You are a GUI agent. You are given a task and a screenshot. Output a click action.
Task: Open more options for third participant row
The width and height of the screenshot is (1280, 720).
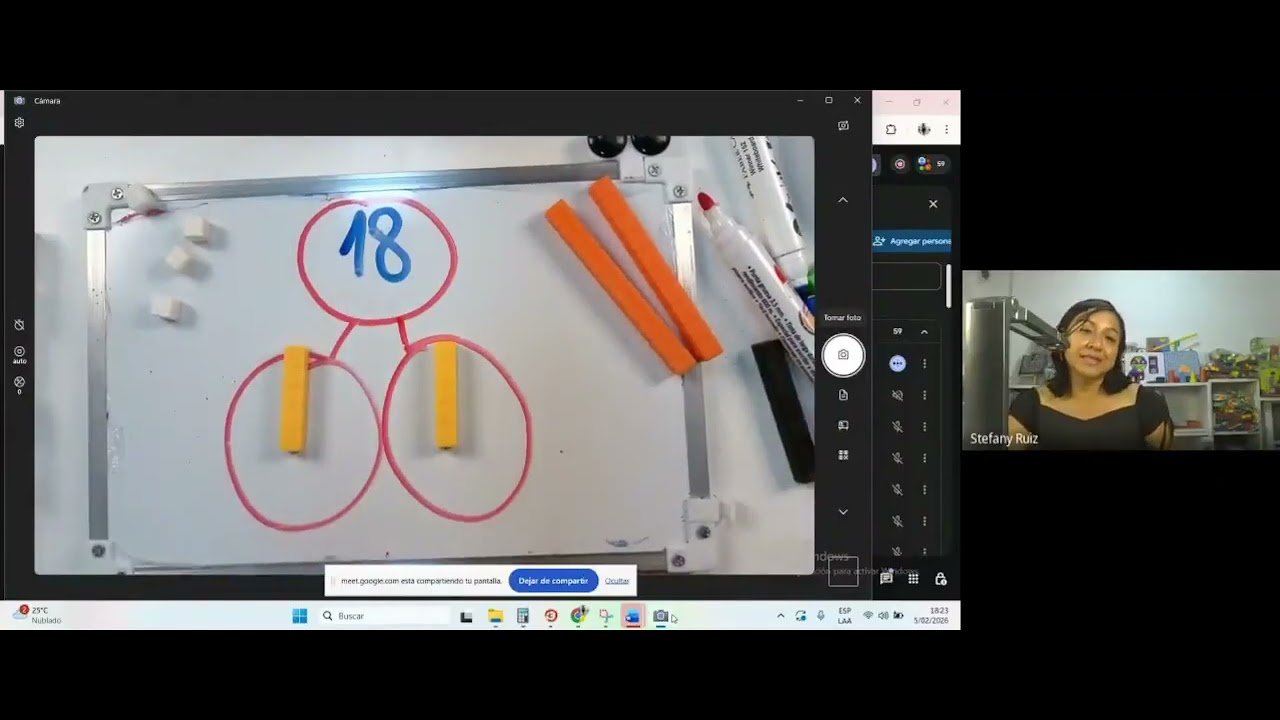924,427
